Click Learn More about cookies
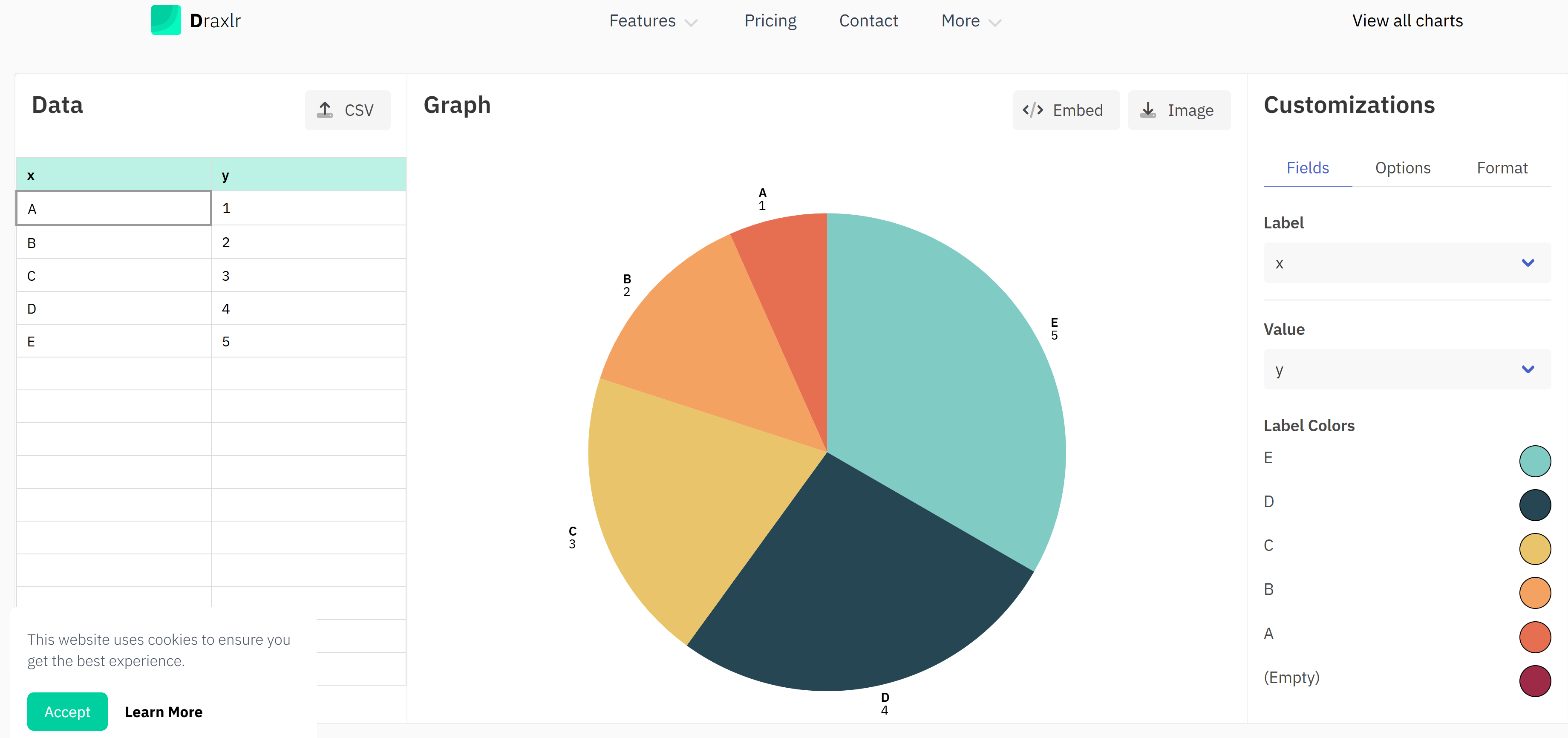 click(163, 711)
